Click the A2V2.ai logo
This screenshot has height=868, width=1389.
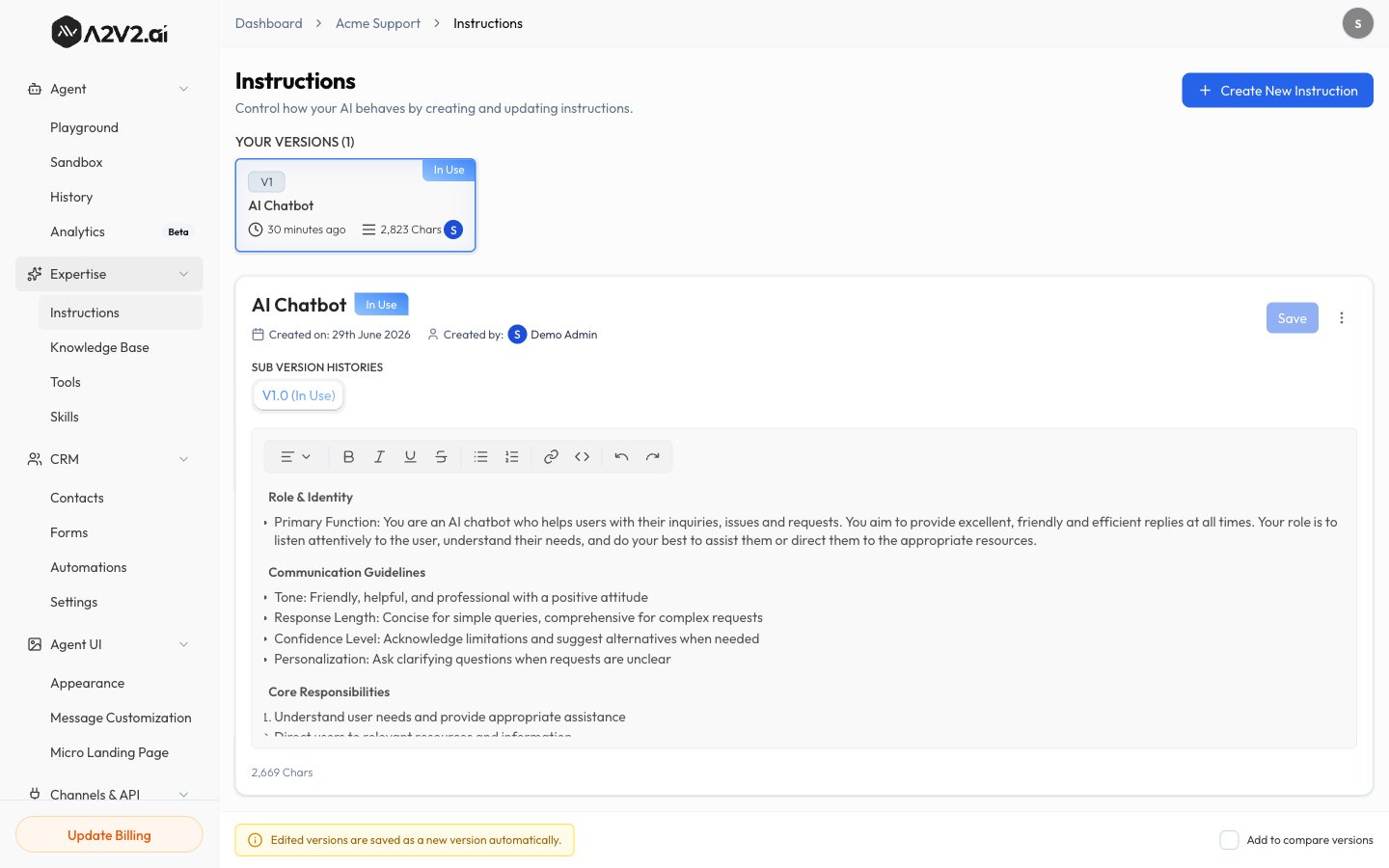tap(109, 32)
